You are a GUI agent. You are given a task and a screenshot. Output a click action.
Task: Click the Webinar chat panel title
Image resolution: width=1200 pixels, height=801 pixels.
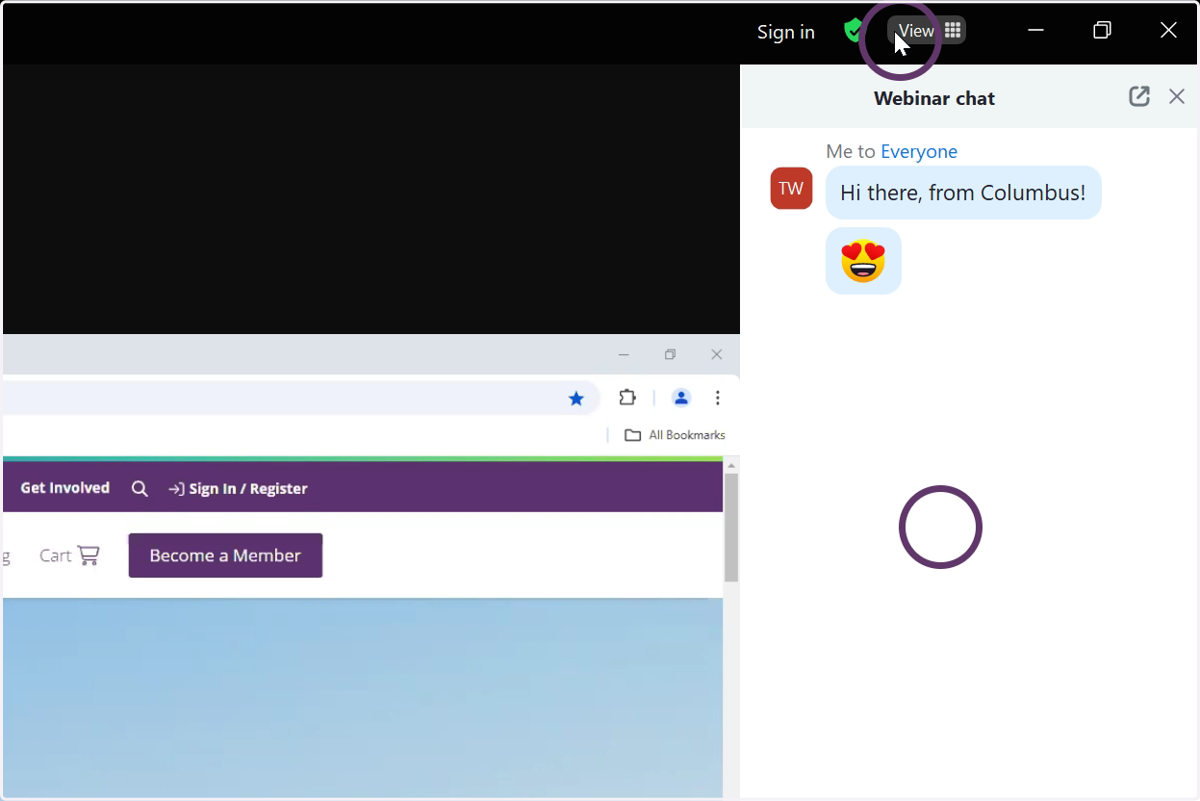point(934,98)
